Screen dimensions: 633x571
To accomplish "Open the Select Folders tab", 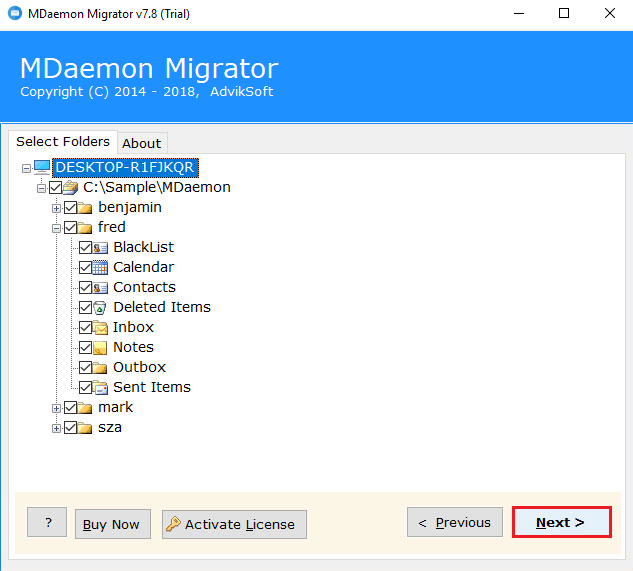I will (63, 142).
